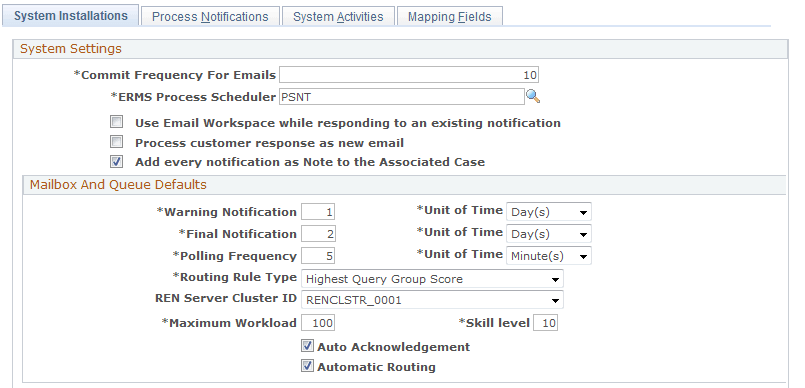Click the Warning Notification value field

[x=318, y=212]
